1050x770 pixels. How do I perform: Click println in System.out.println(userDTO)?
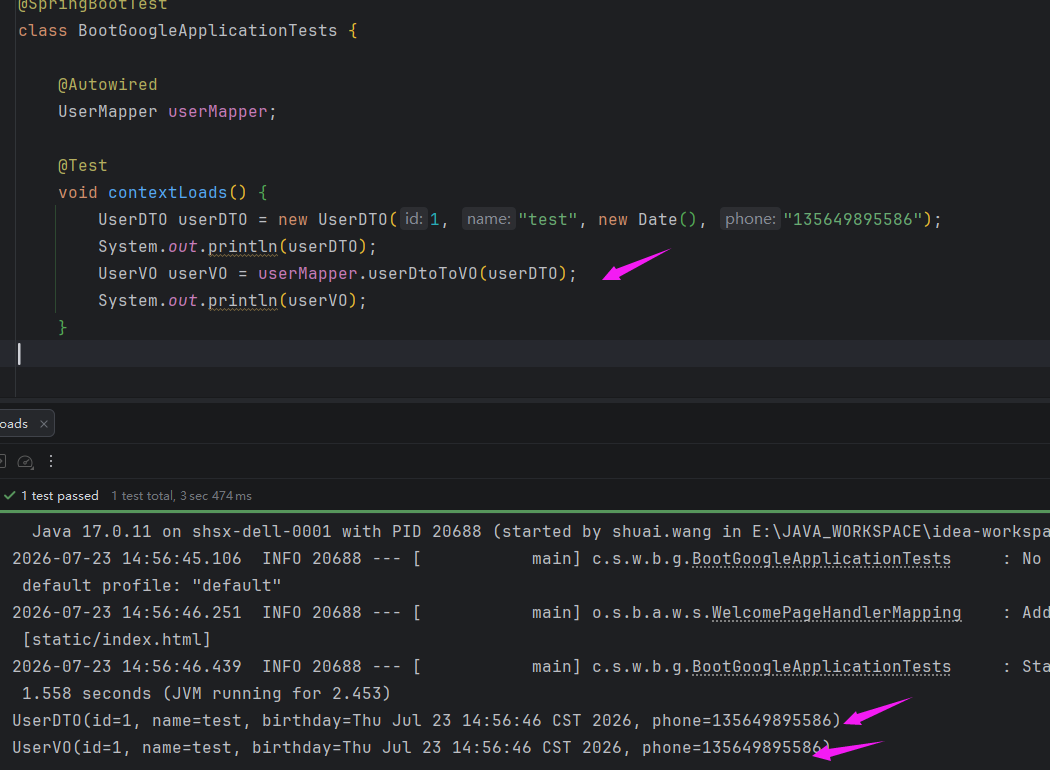[x=242, y=247]
